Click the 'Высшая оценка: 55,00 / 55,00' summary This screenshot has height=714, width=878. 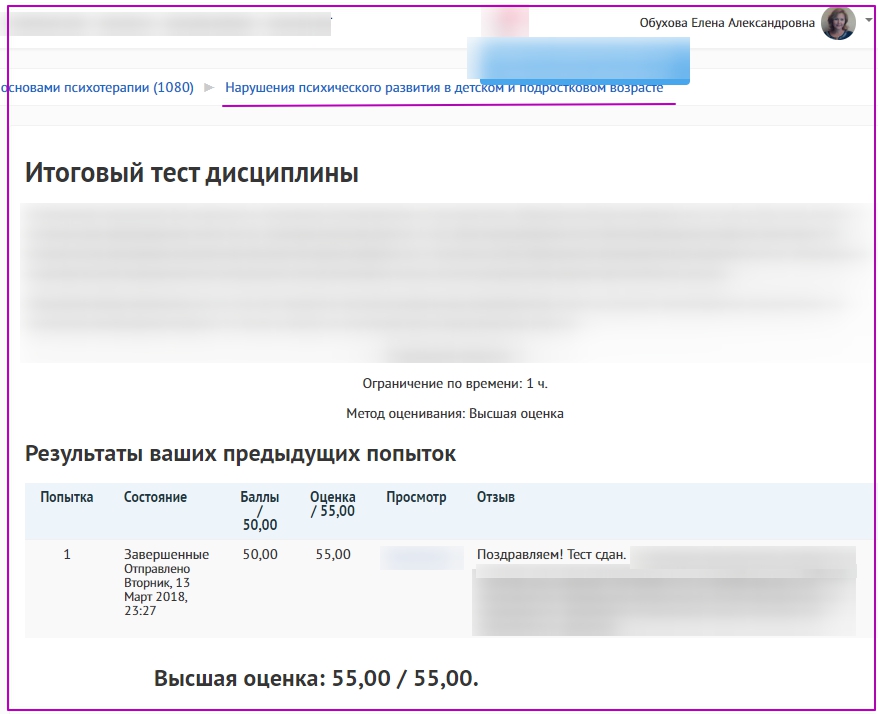316,679
